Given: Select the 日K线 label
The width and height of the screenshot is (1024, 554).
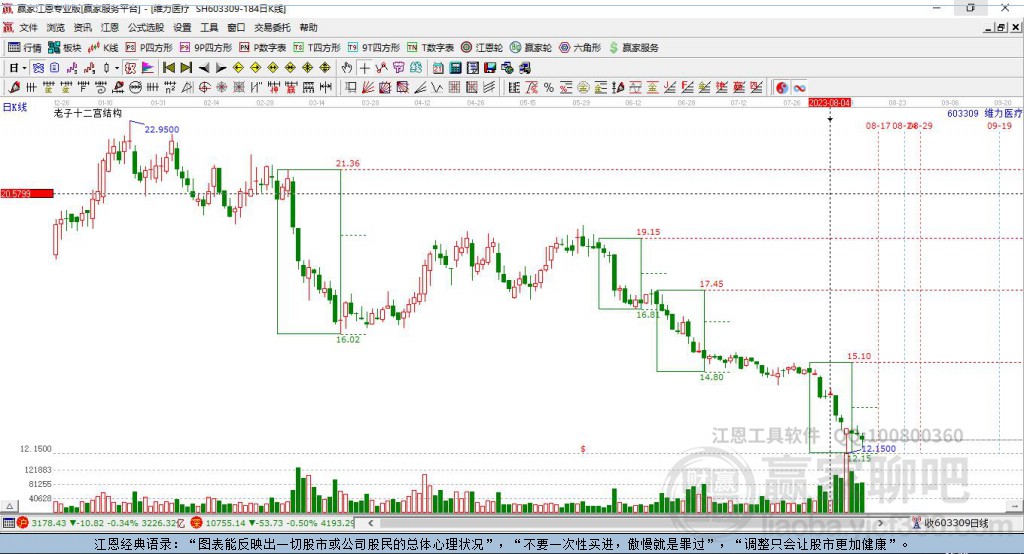Looking at the screenshot, I should [15, 107].
